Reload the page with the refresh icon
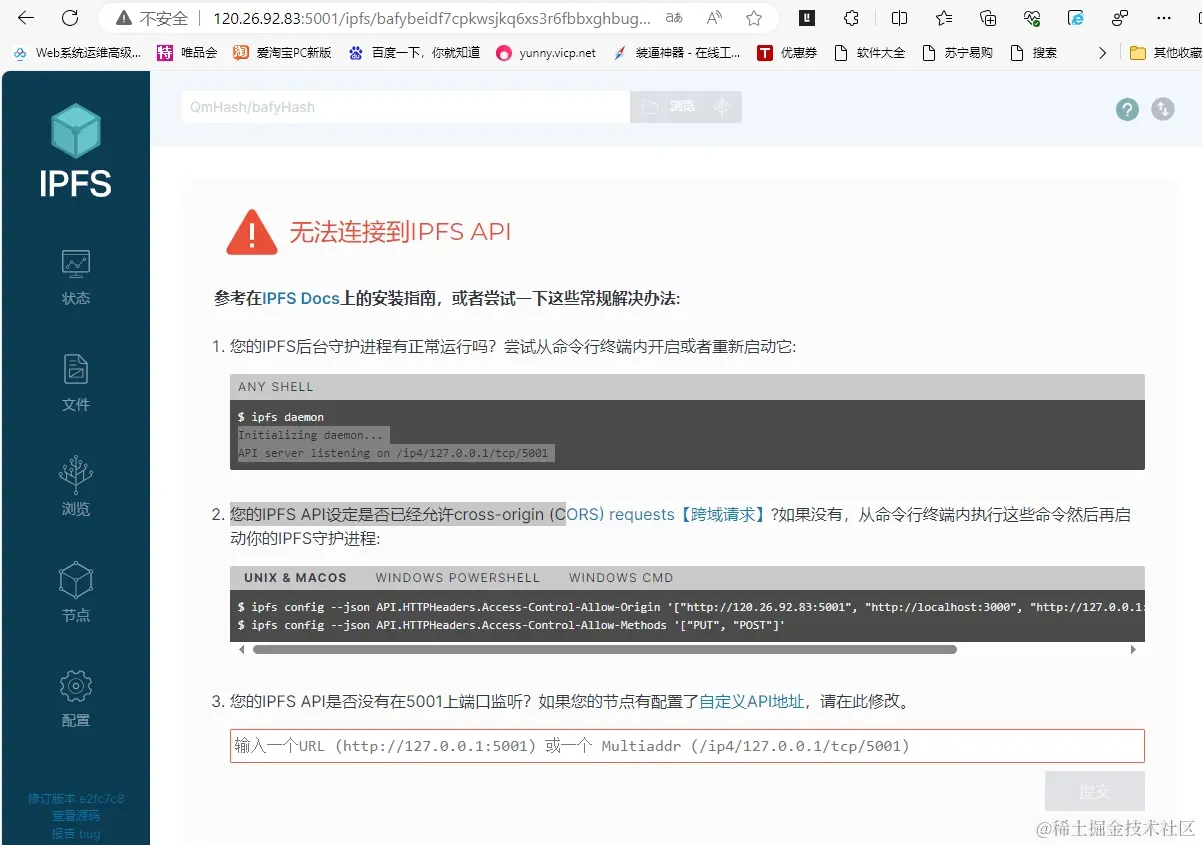The height and width of the screenshot is (845, 1202). 70,18
